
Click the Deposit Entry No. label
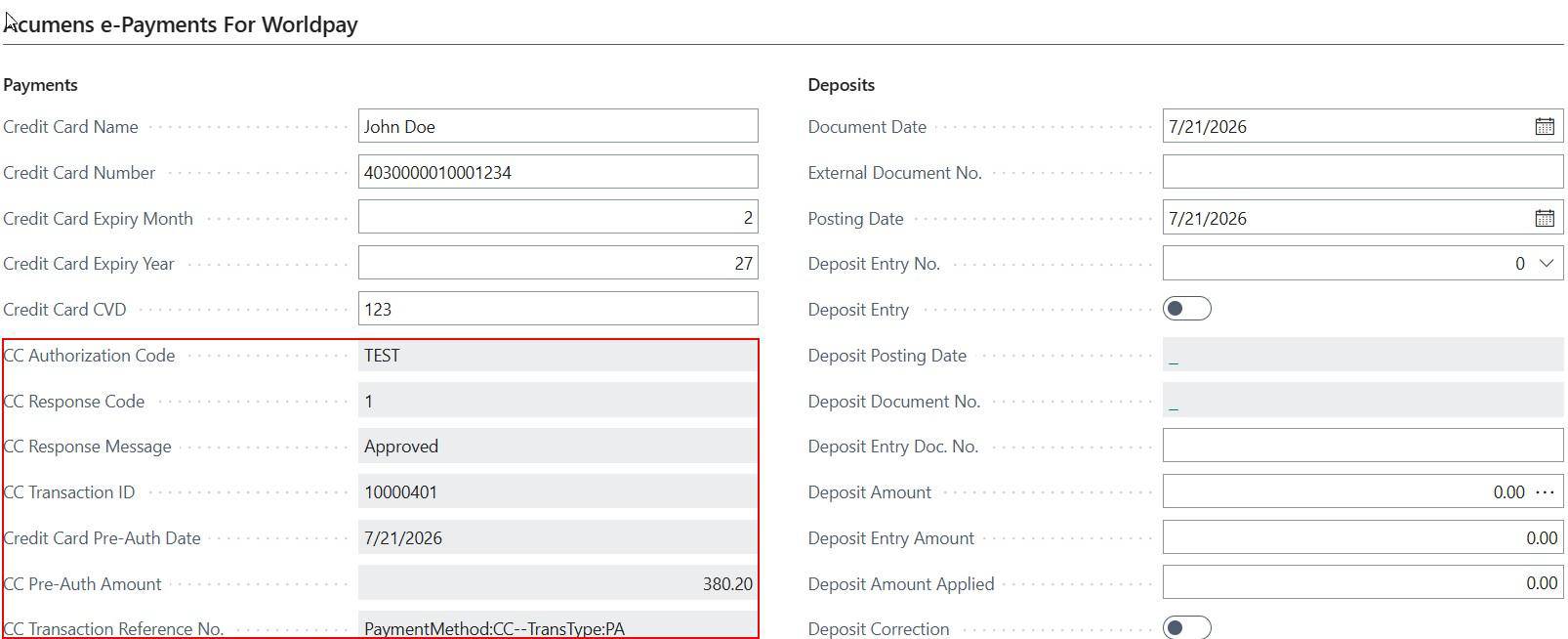point(873,264)
